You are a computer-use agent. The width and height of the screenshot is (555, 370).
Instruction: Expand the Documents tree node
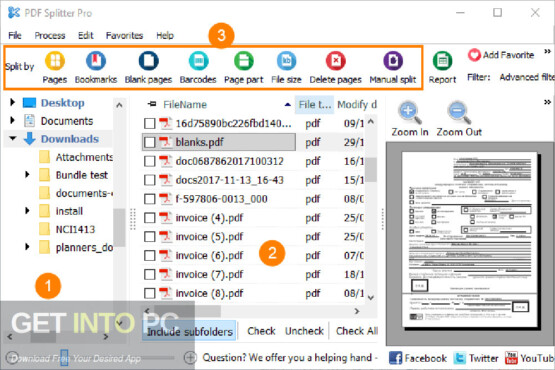coord(12,120)
